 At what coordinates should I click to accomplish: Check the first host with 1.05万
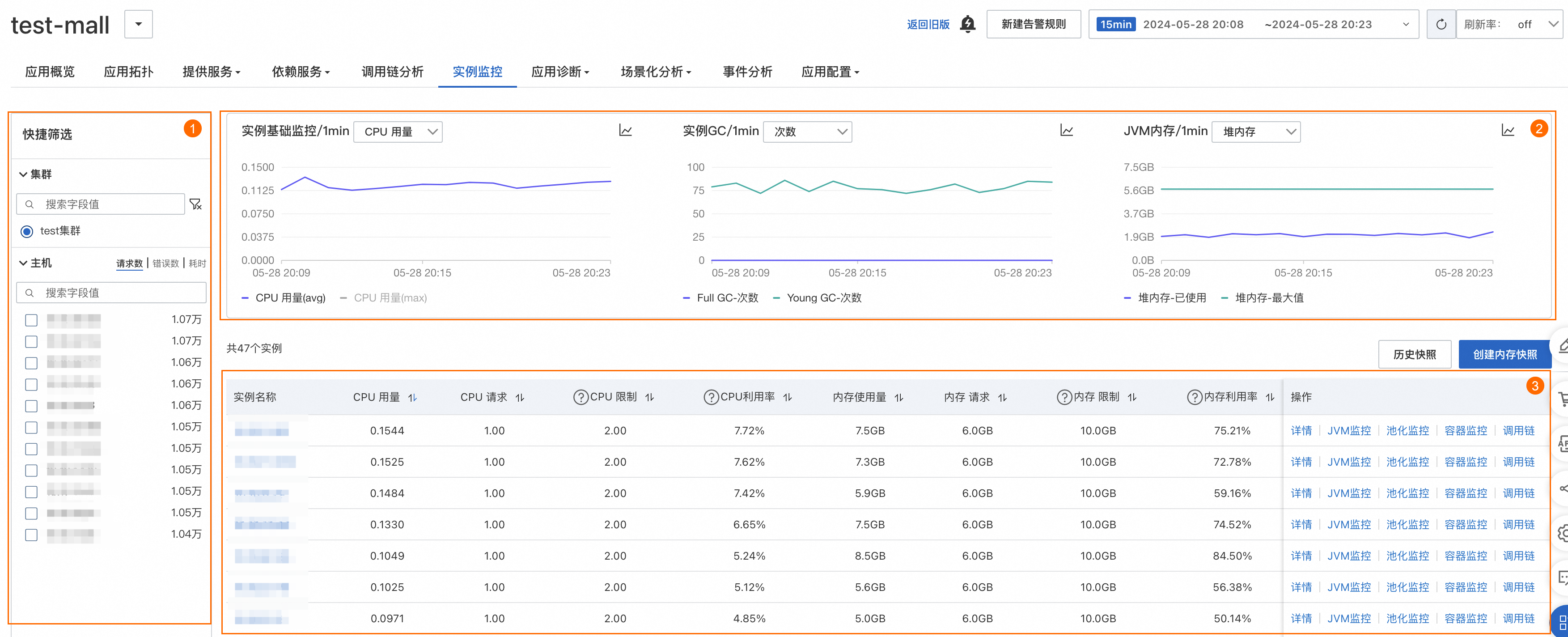click(x=31, y=428)
